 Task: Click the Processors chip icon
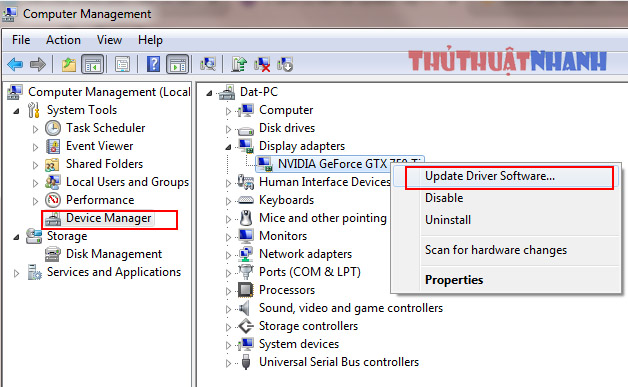pos(246,290)
